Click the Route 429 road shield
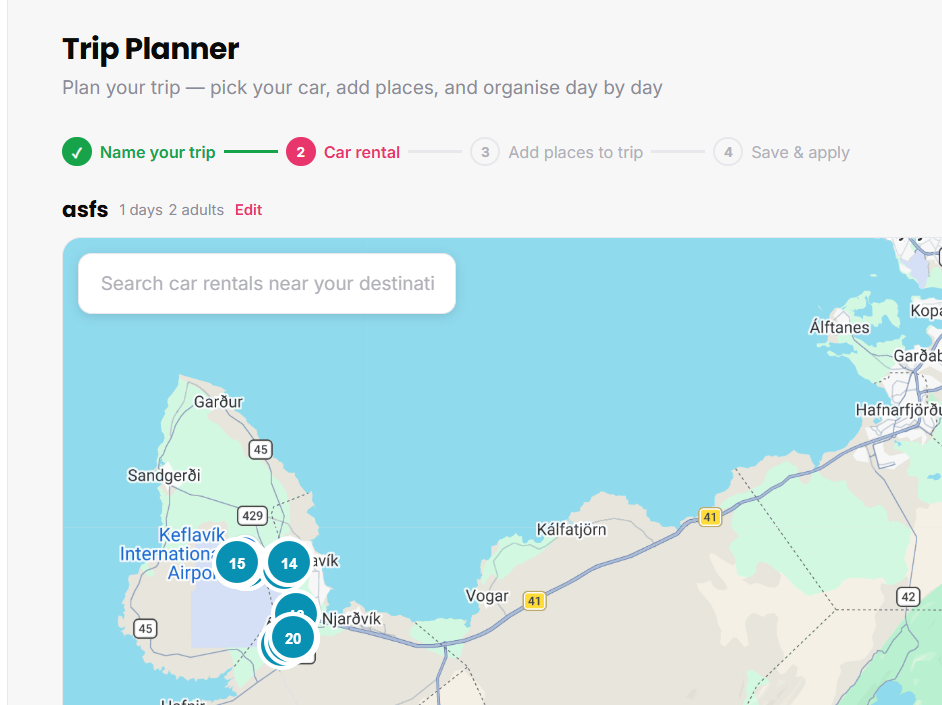Image resolution: width=942 pixels, height=705 pixels. [251, 515]
